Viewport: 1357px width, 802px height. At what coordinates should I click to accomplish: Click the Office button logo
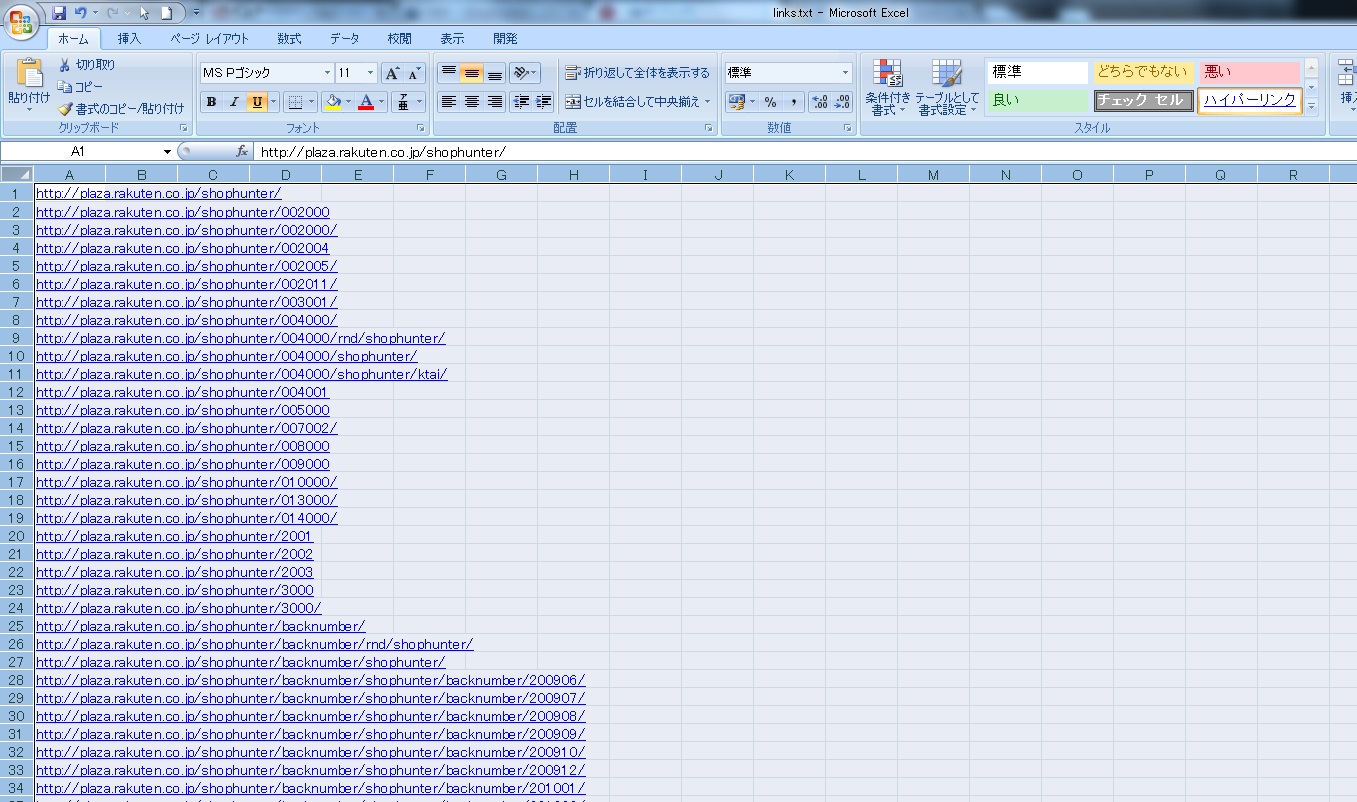pyautogui.click(x=21, y=21)
